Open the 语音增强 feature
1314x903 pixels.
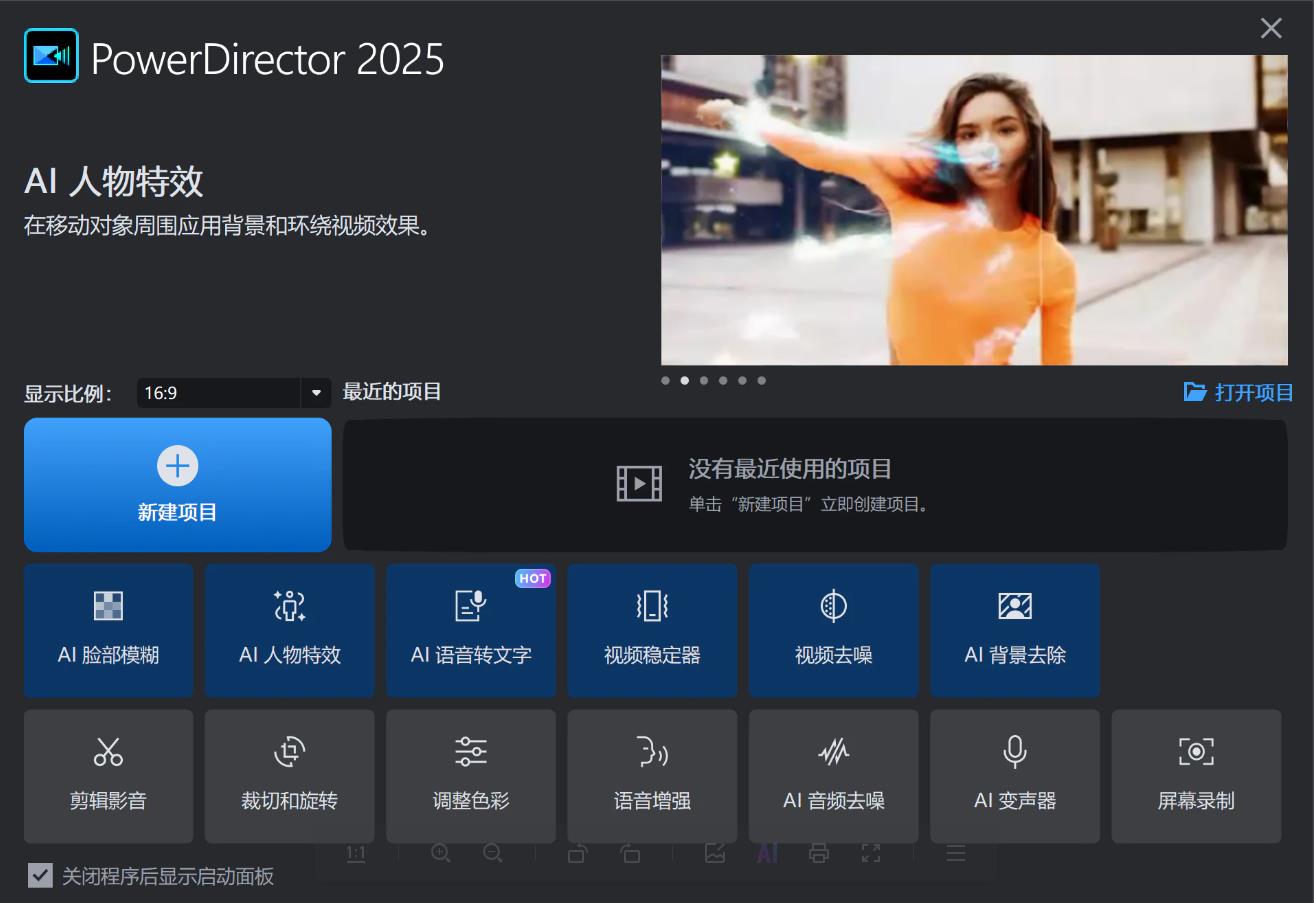pyautogui.click(x=652, y=776)
